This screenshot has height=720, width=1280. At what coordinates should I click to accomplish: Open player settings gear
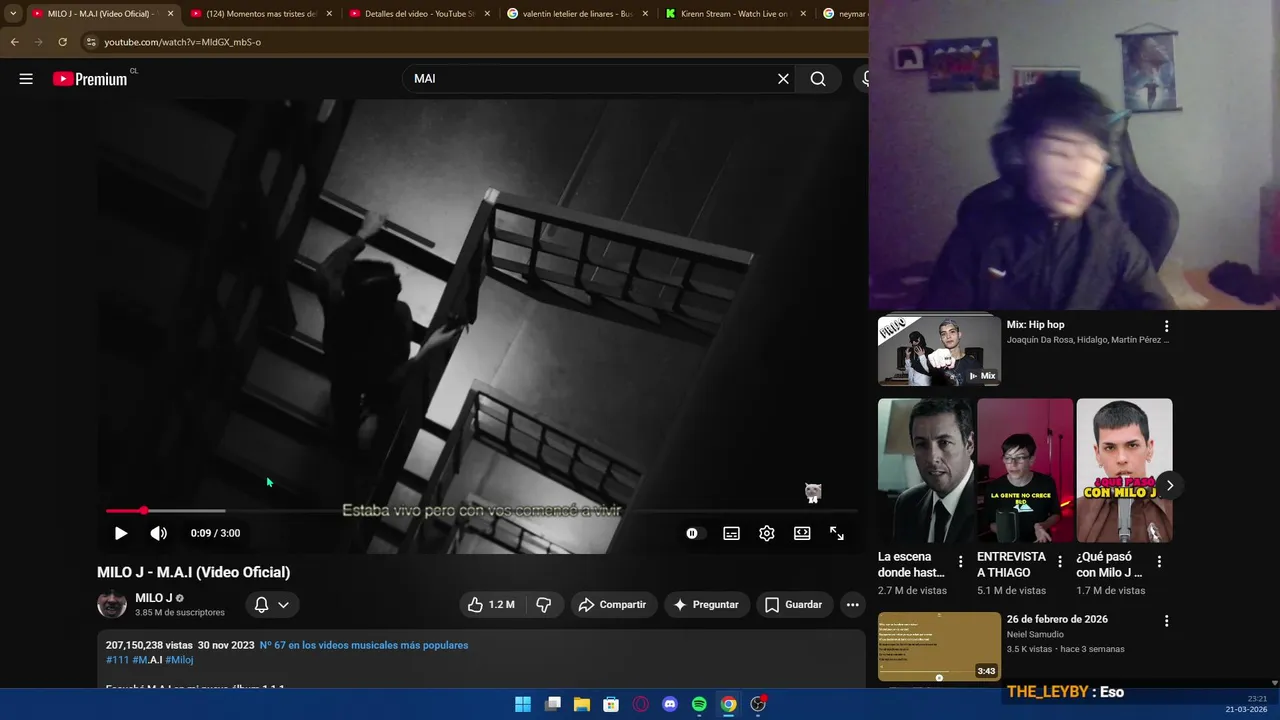tap(767, 533)
